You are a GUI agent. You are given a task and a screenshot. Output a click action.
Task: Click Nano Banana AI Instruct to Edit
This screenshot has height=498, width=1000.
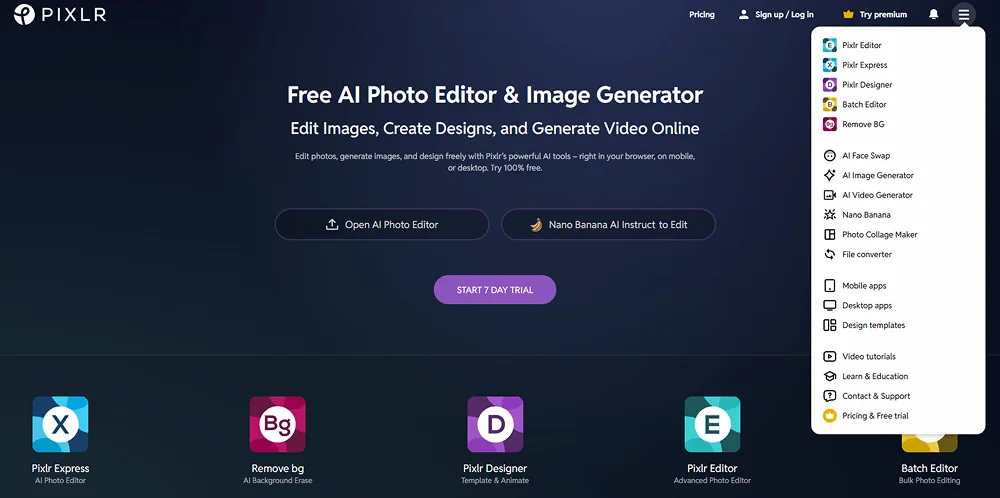pos(608,224)
